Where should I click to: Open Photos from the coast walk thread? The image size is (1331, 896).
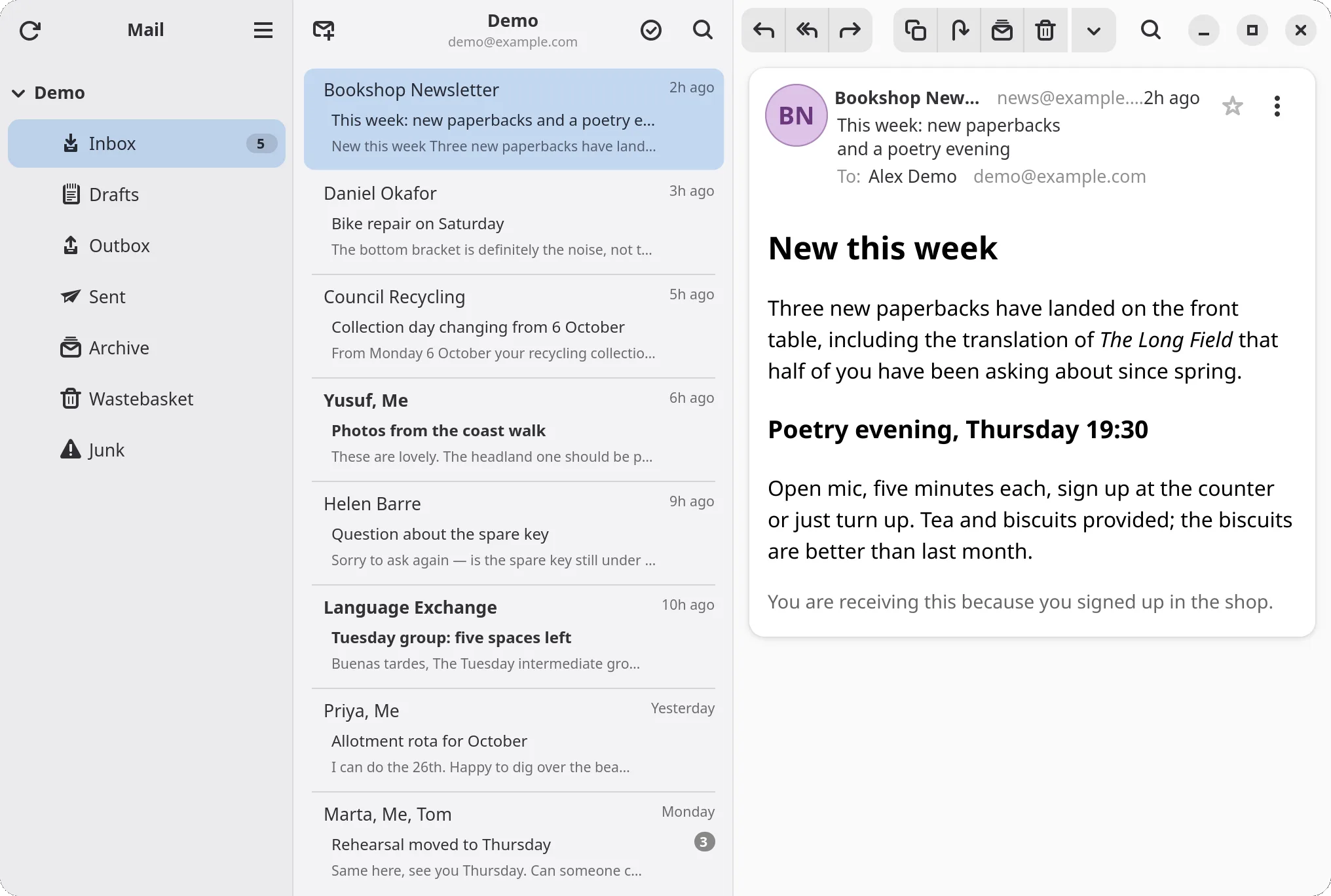pos(514,430)
